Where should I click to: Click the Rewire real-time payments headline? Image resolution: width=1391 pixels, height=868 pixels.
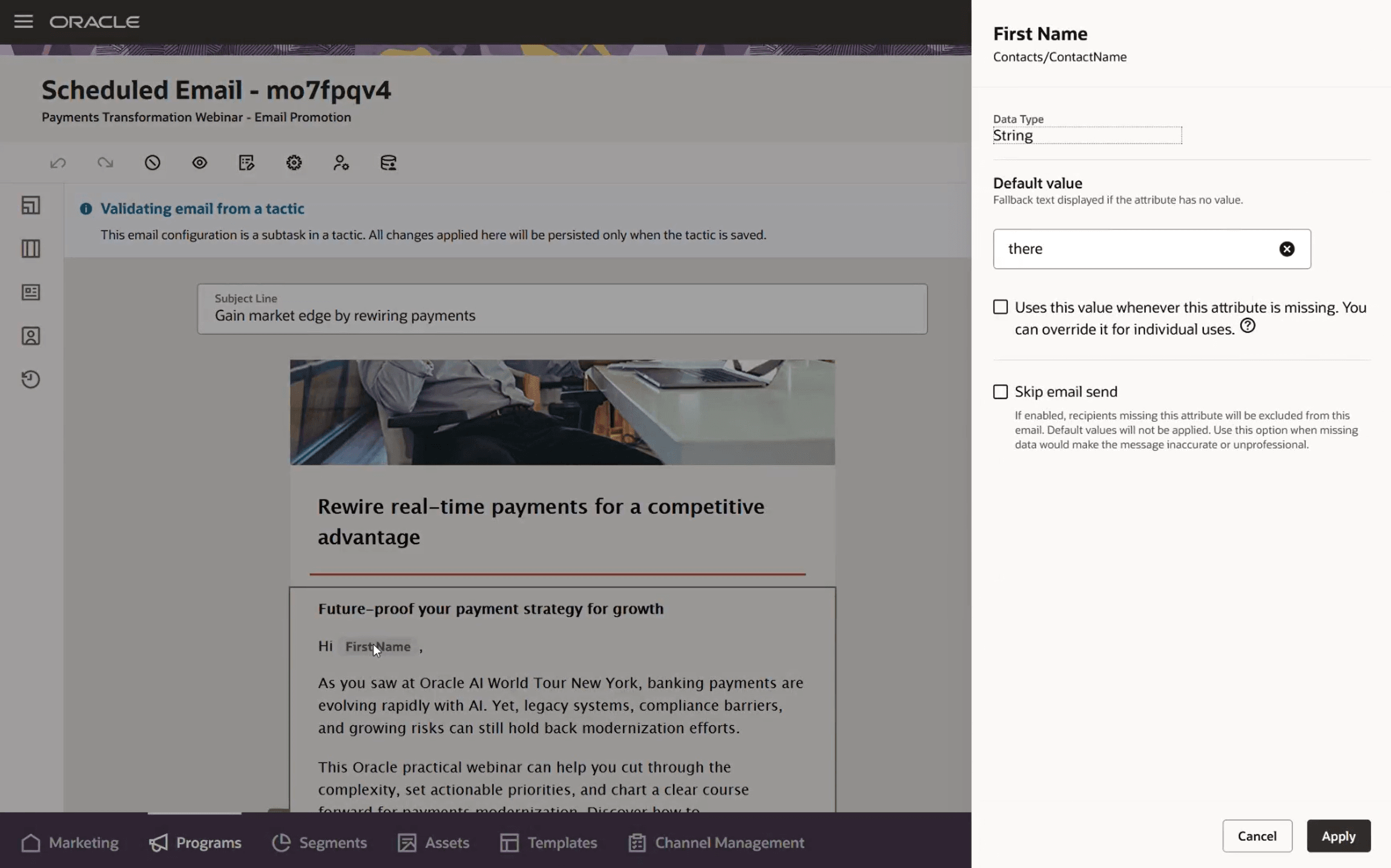(x=541, y=521)
